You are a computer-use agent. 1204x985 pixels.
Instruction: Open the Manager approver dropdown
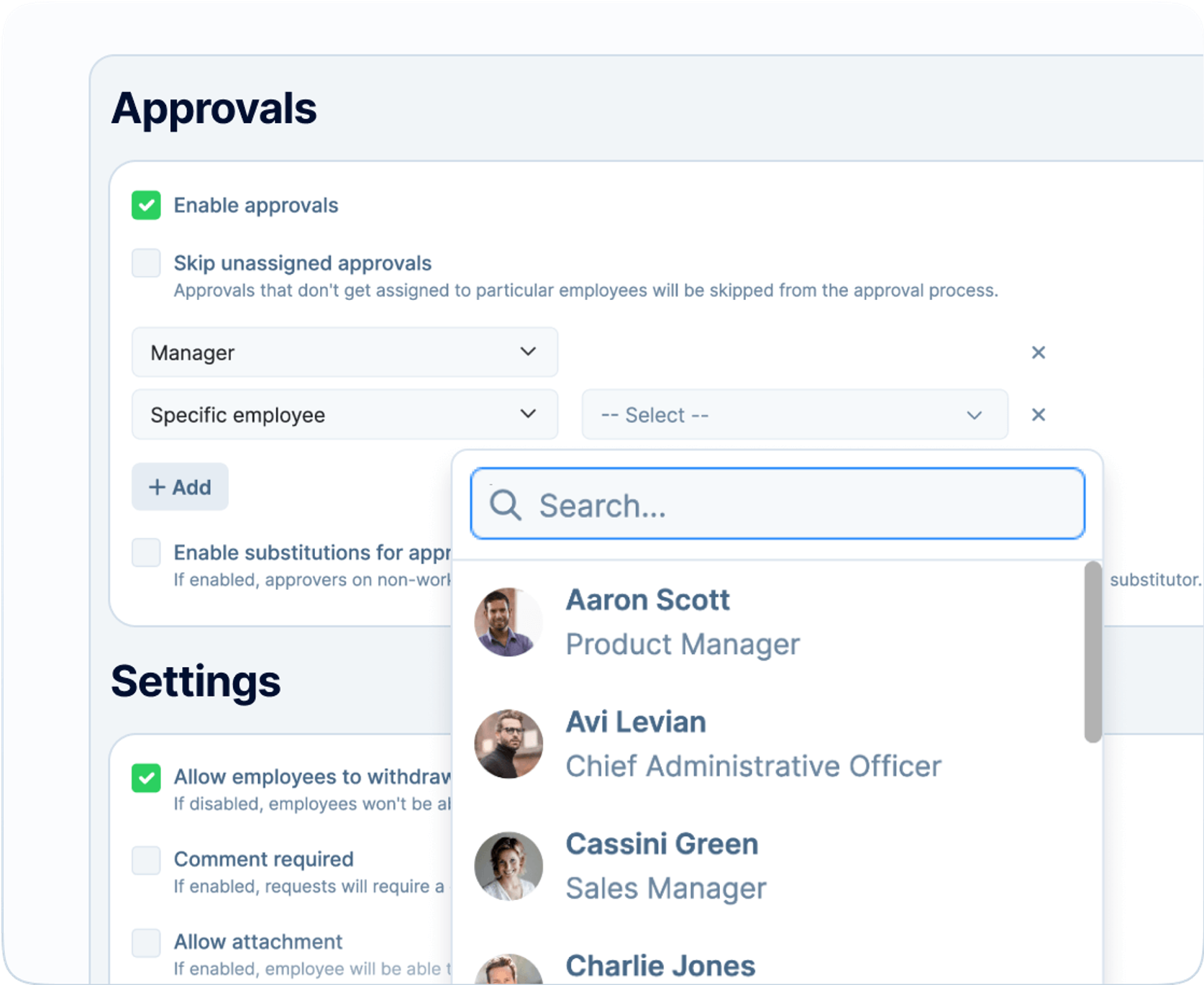pos(345,353)
